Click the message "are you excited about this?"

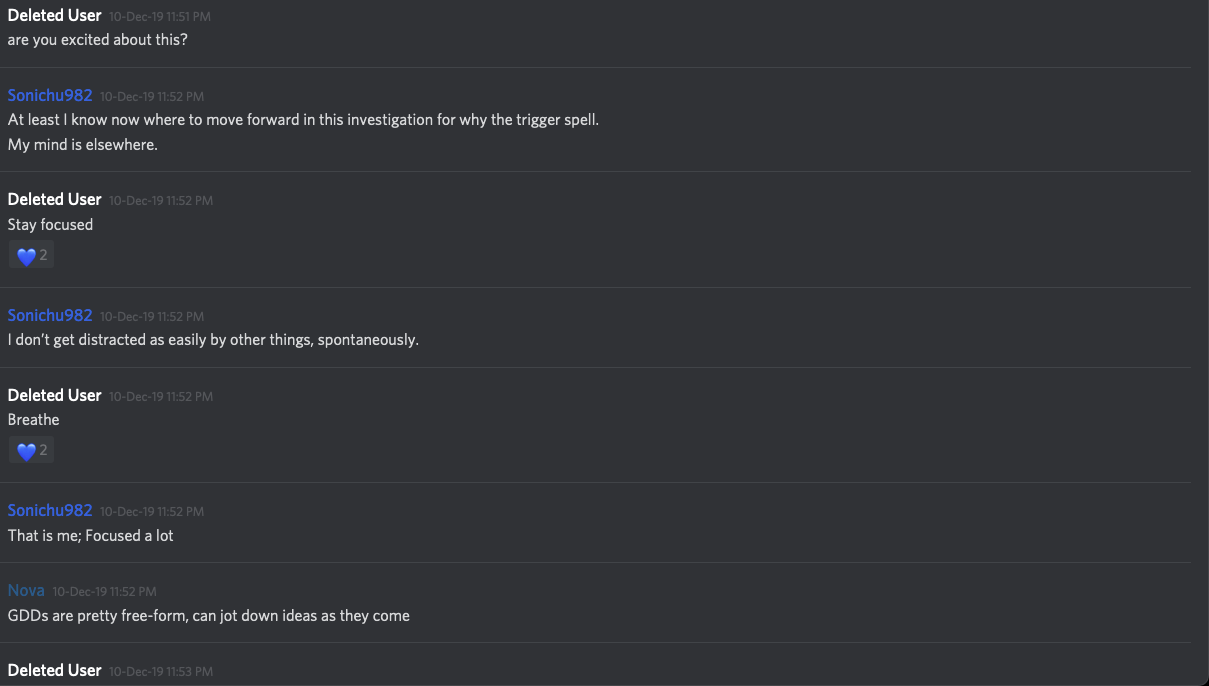tap(98, 40)
